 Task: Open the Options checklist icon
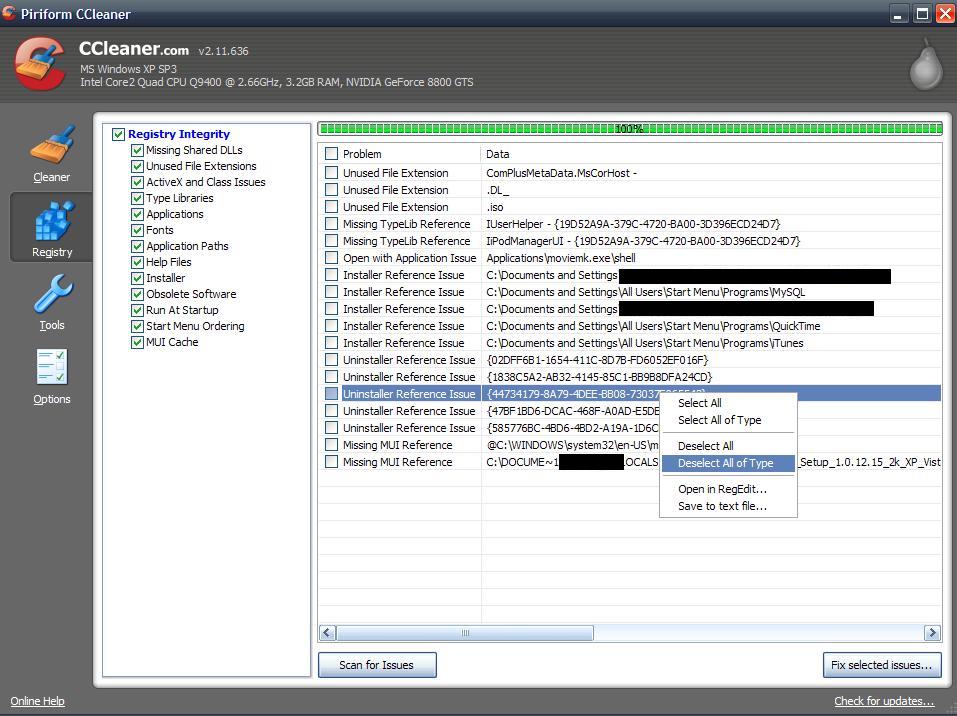tap(52, 367)
